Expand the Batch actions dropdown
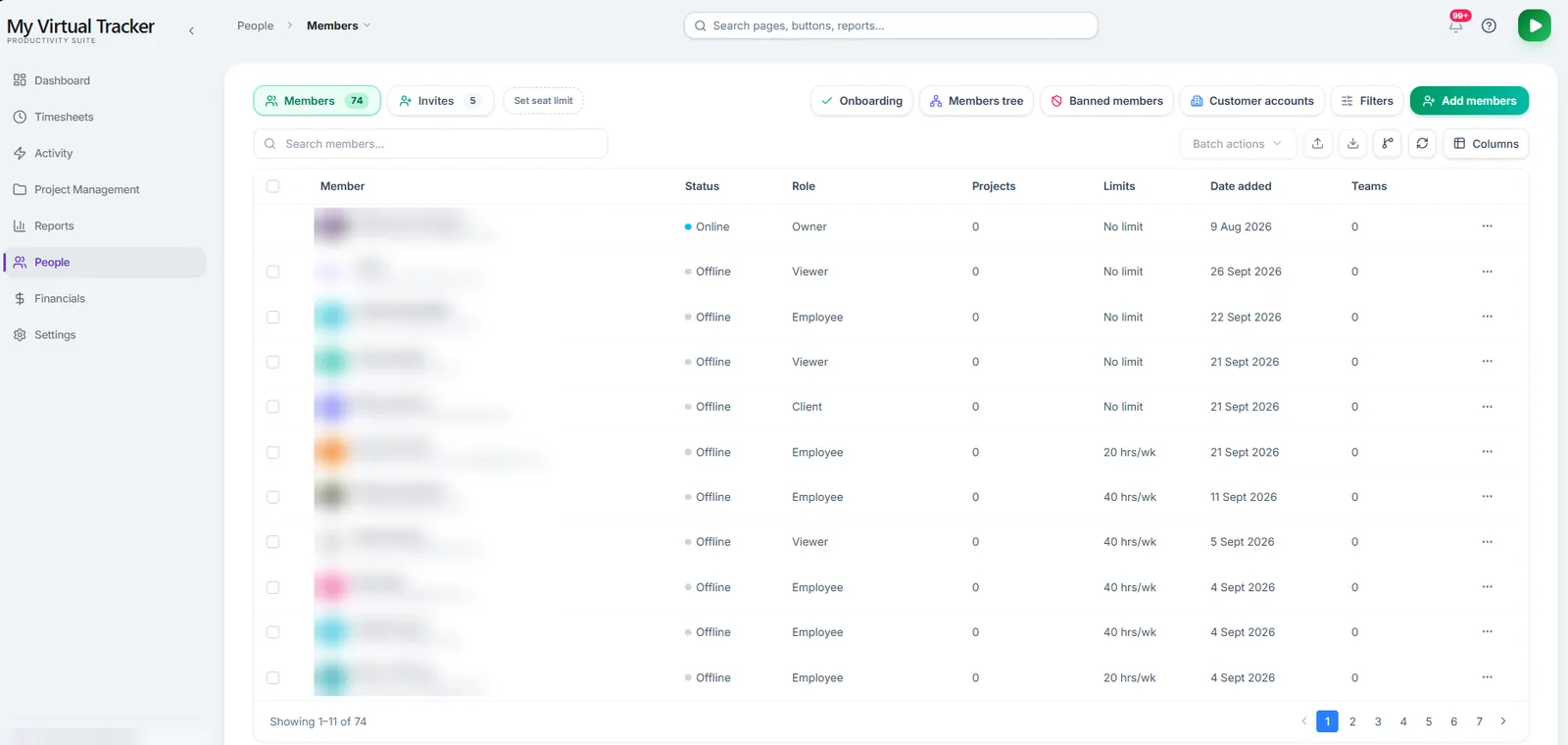This screenshot has width=1568, height=745. point(1238,143)
